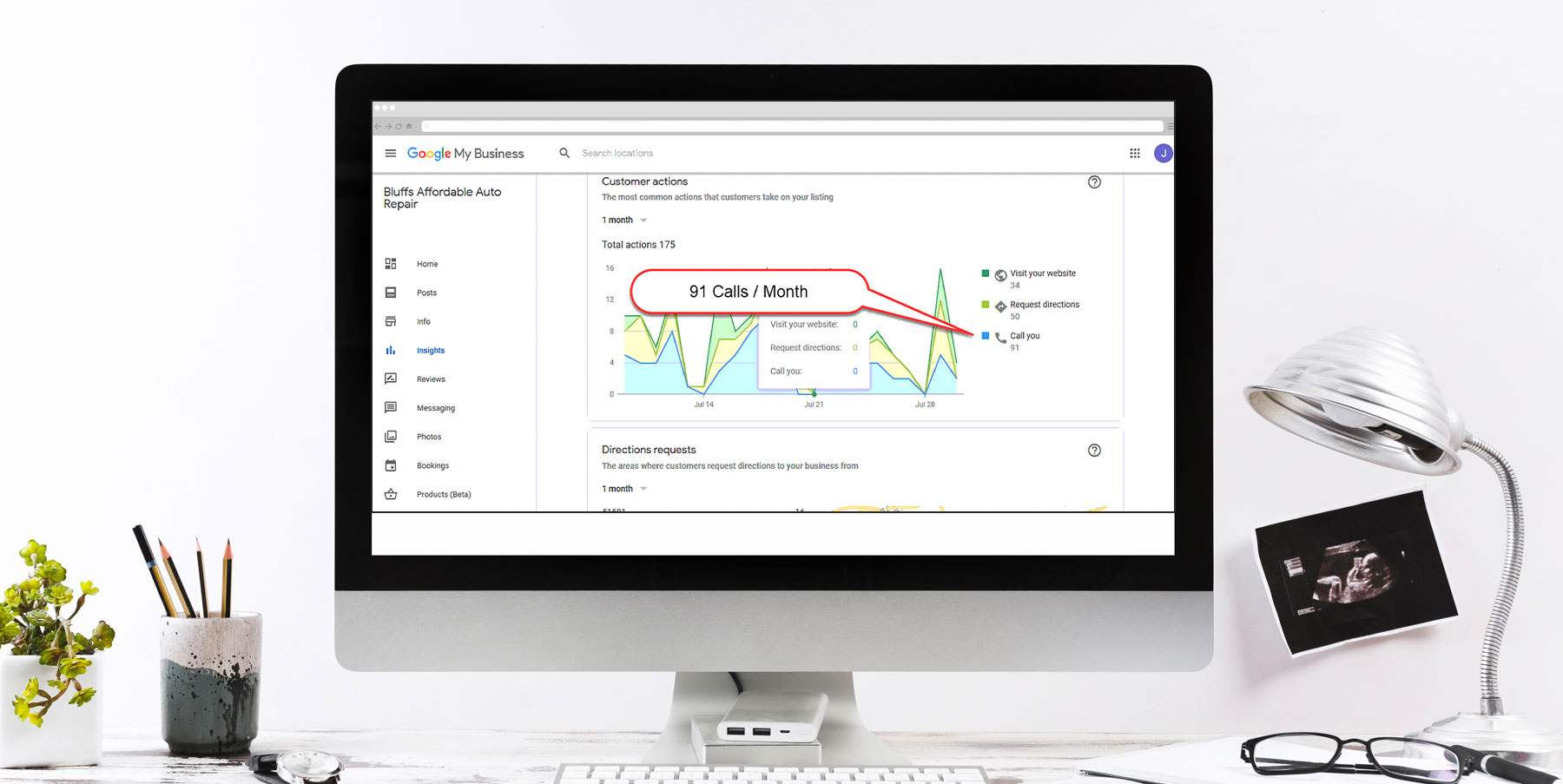Image resolution: width=1563 pixels, height=784 pixels.
Task: Open the hamburger main menu
Action: pos(391,154)
